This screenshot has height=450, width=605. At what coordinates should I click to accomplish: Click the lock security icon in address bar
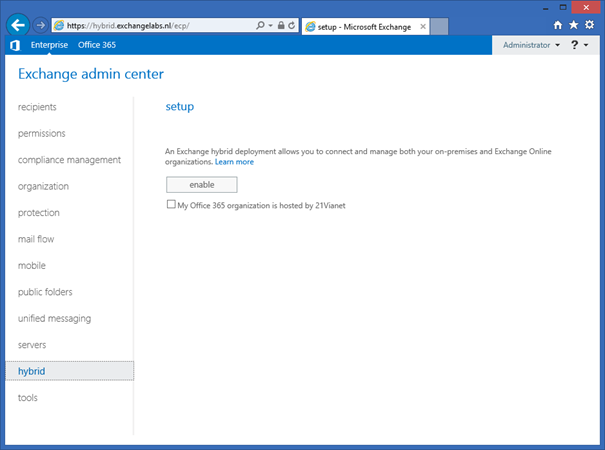tap(279, 24)
